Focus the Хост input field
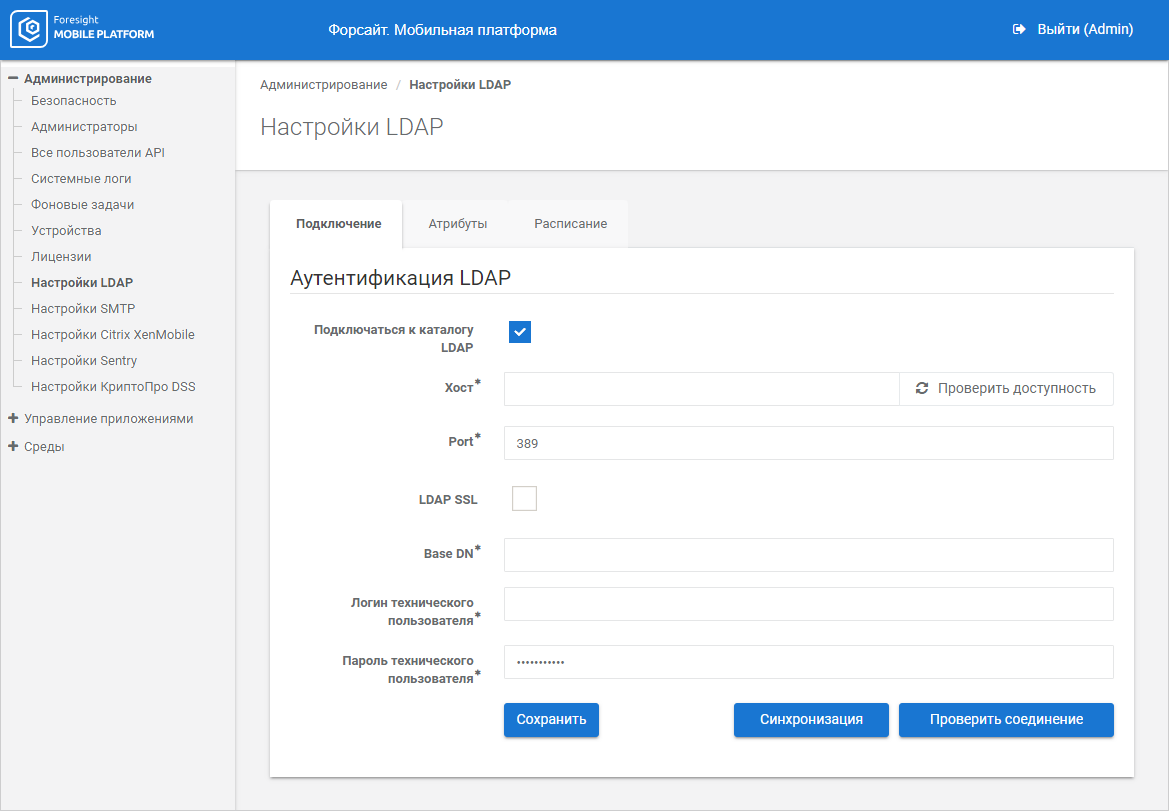The height and width of the screenshot is (811, 1169). tap(700, 389)
